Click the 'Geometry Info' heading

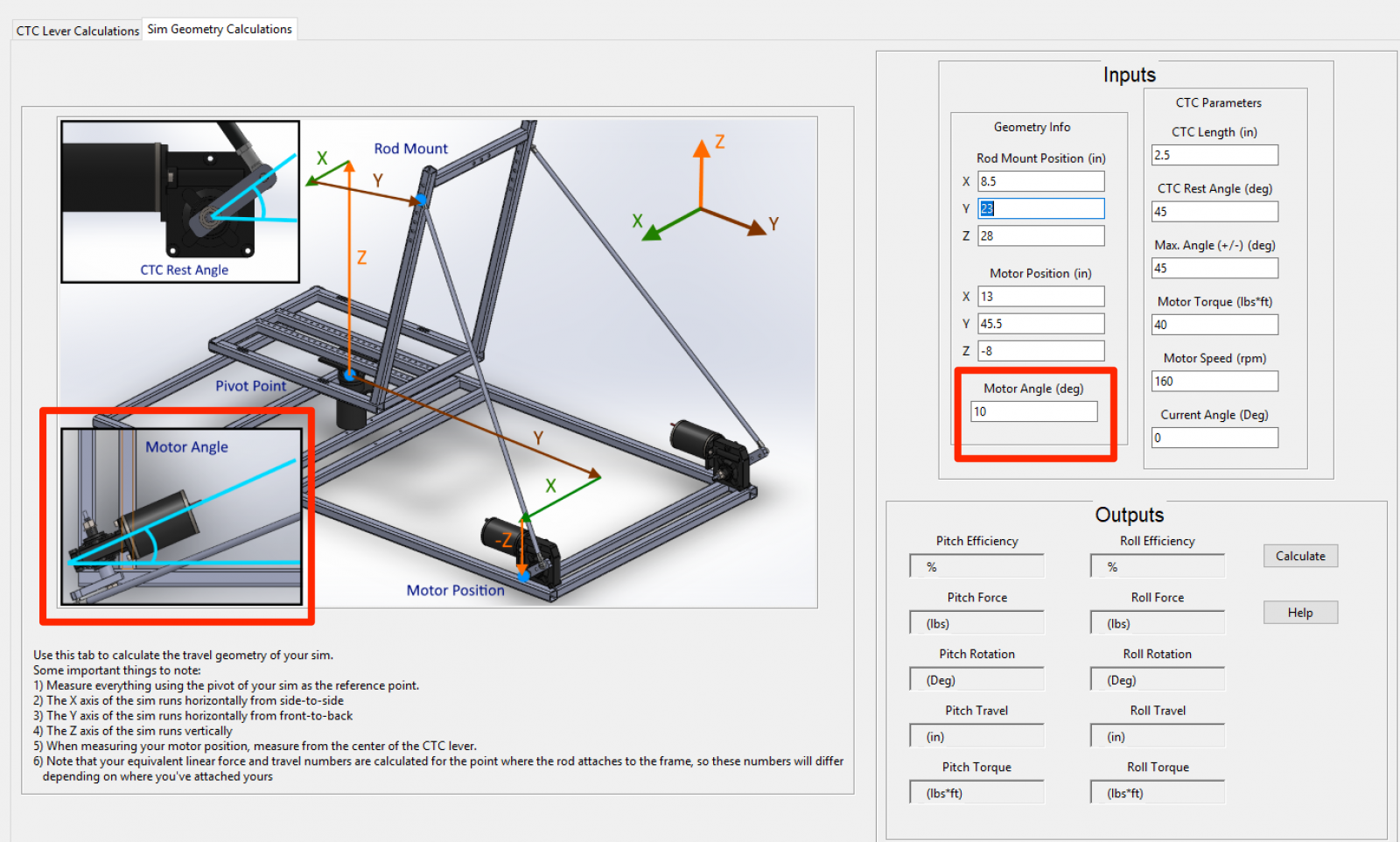click(x=1032, y=127)
